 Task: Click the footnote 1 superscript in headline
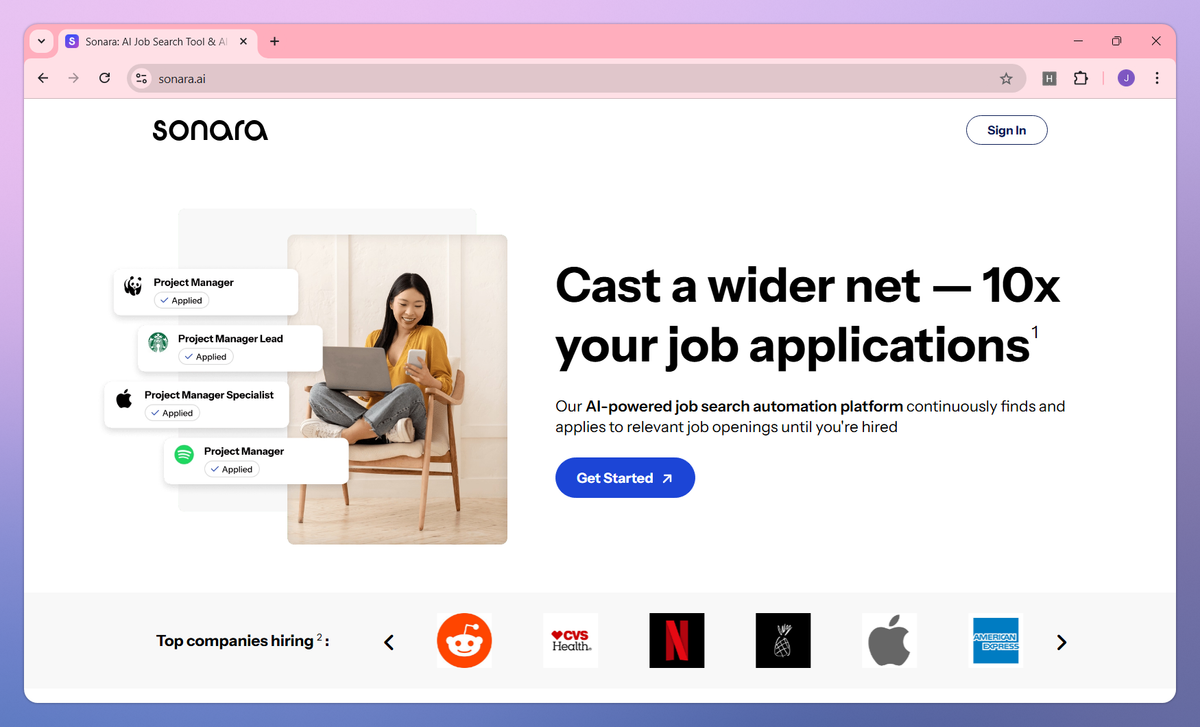pyautogui.click(x=1035, y=332)
